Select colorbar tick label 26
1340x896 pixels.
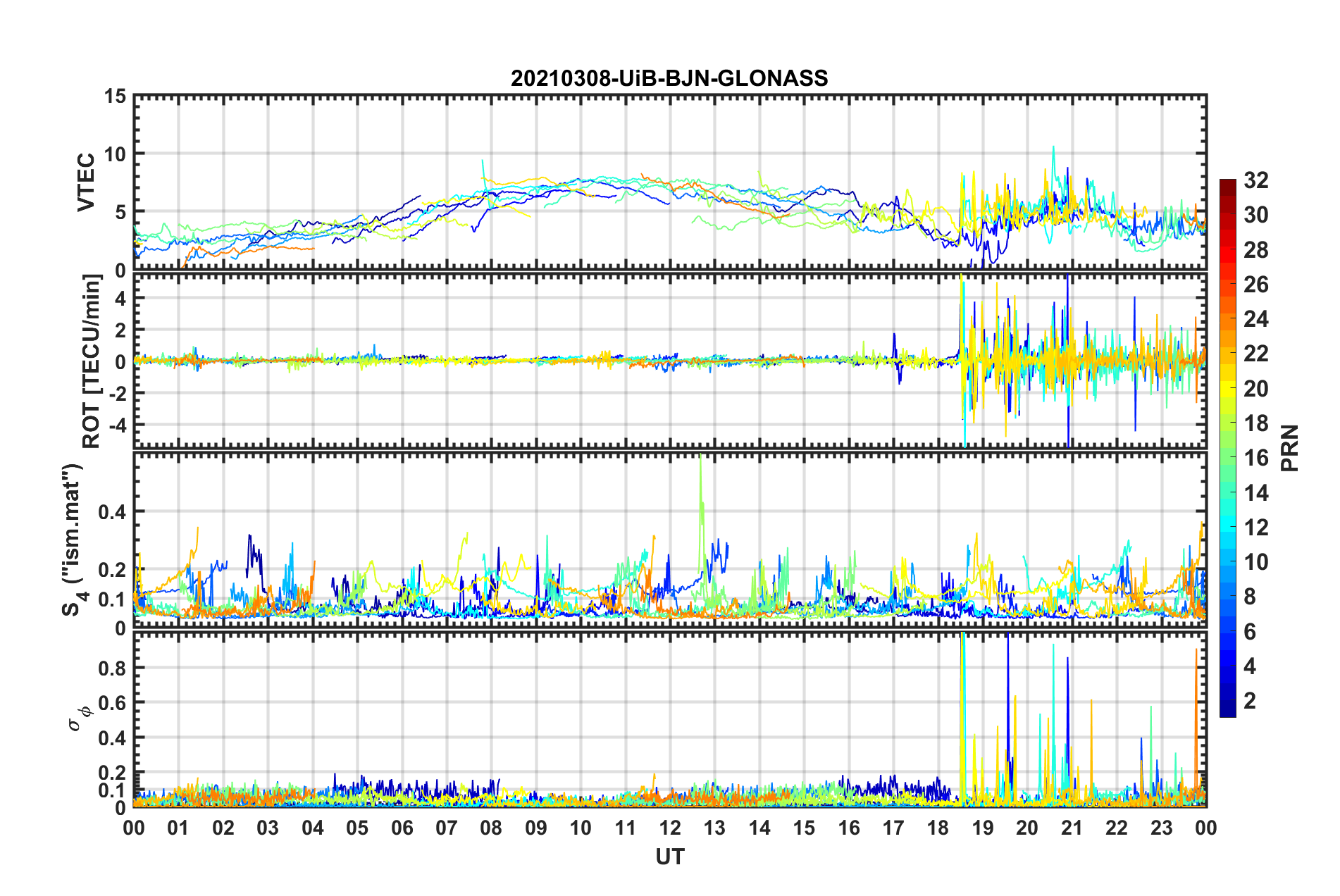(x=1255, y=285)
